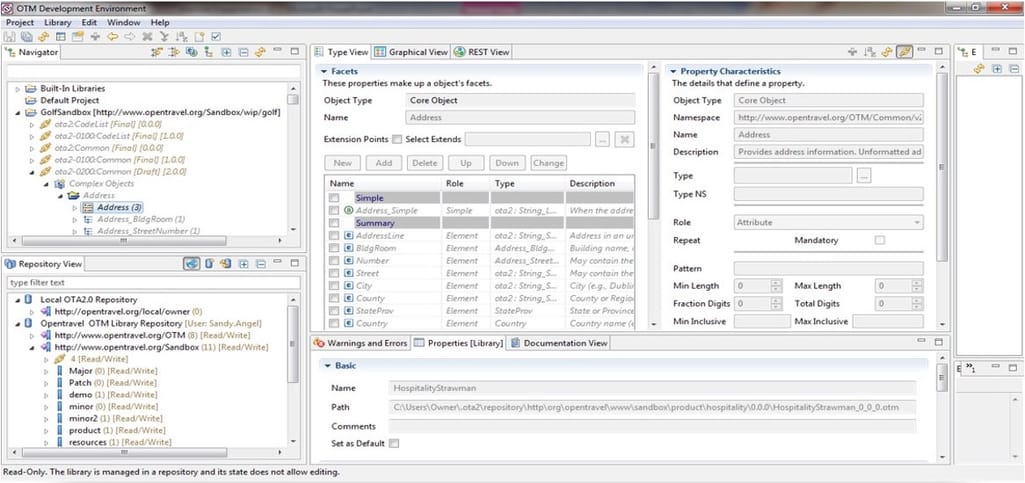Viewport: 1025px width, 483px height.
Task: Expand the demo (1) repository node
Action: tap(46, 395)
